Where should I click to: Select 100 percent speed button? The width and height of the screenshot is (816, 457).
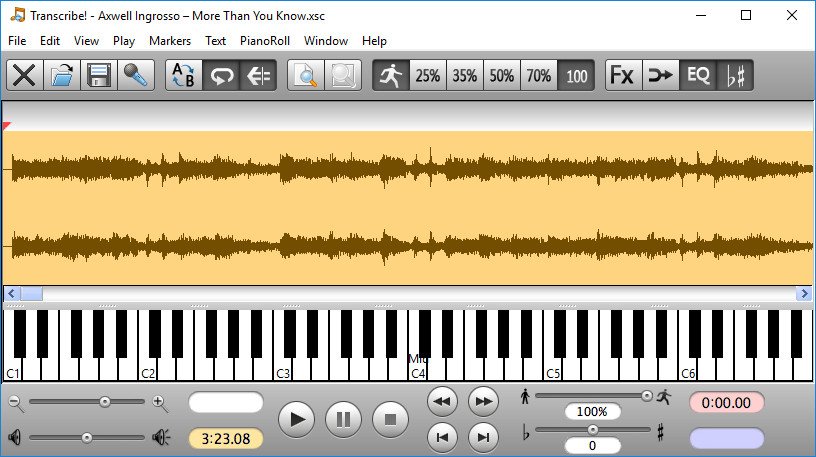coord(576,76)
